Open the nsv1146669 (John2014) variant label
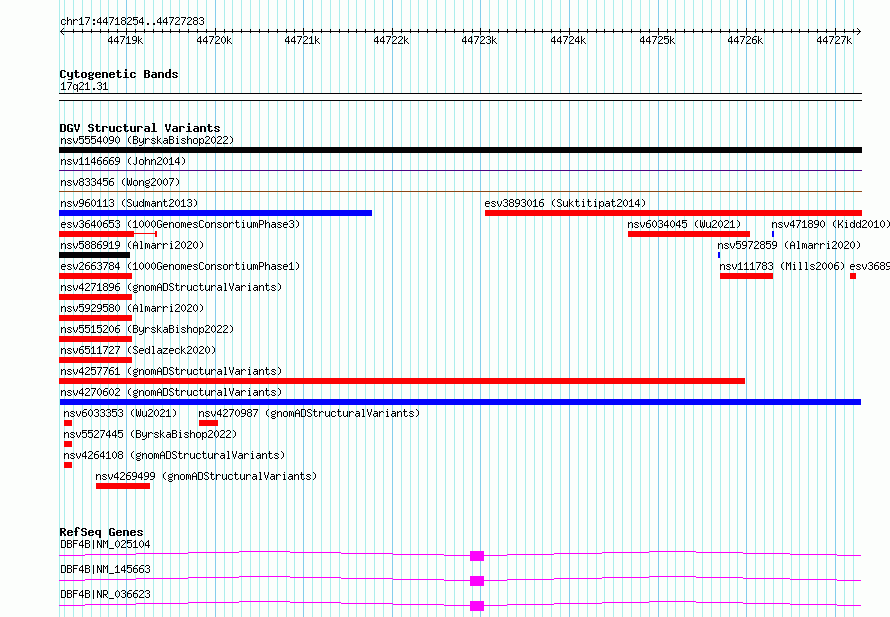Screen dimensions: 890x617 point(123,161)
